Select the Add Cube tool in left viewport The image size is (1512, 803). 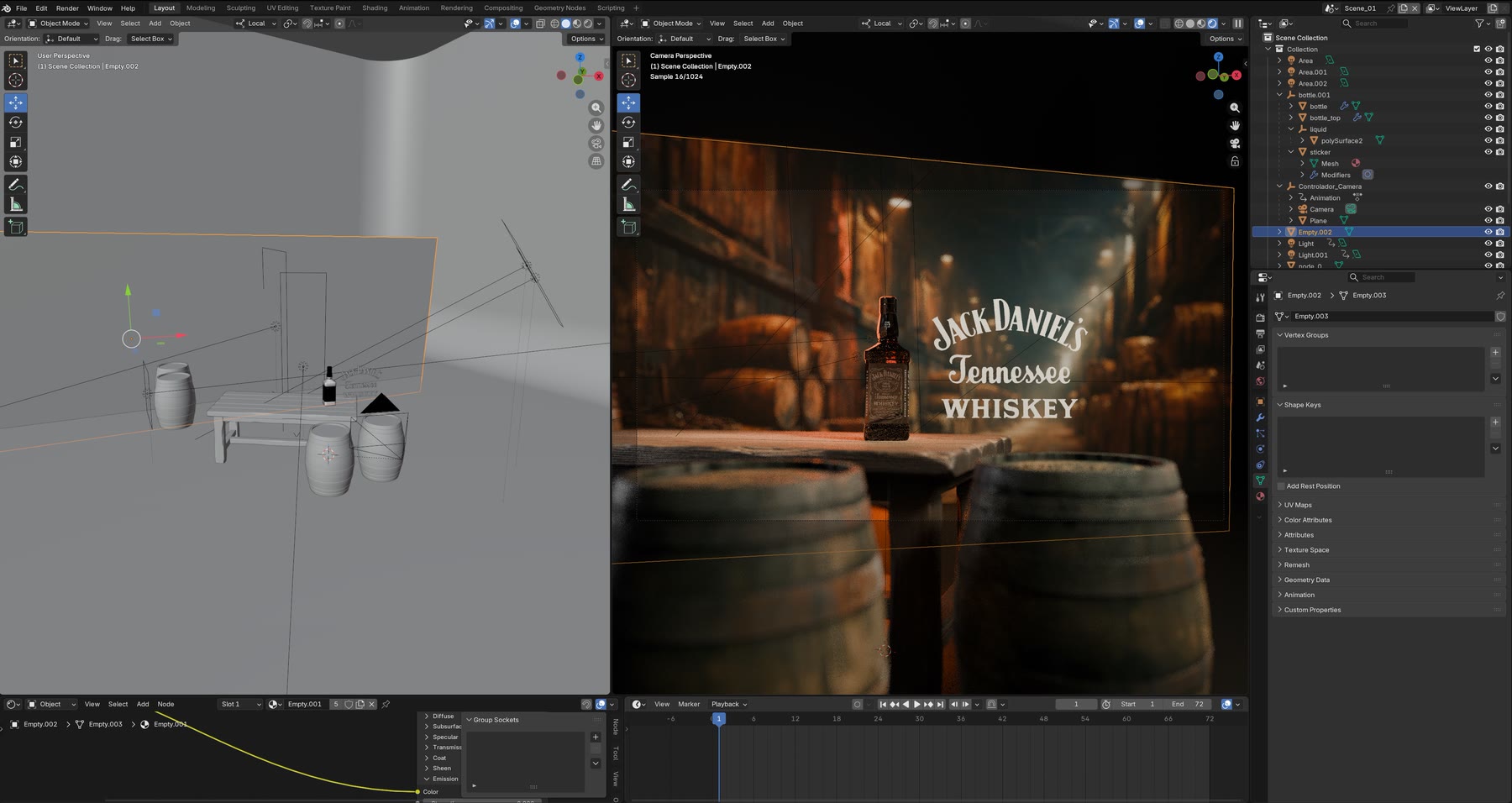coord(16,227)
